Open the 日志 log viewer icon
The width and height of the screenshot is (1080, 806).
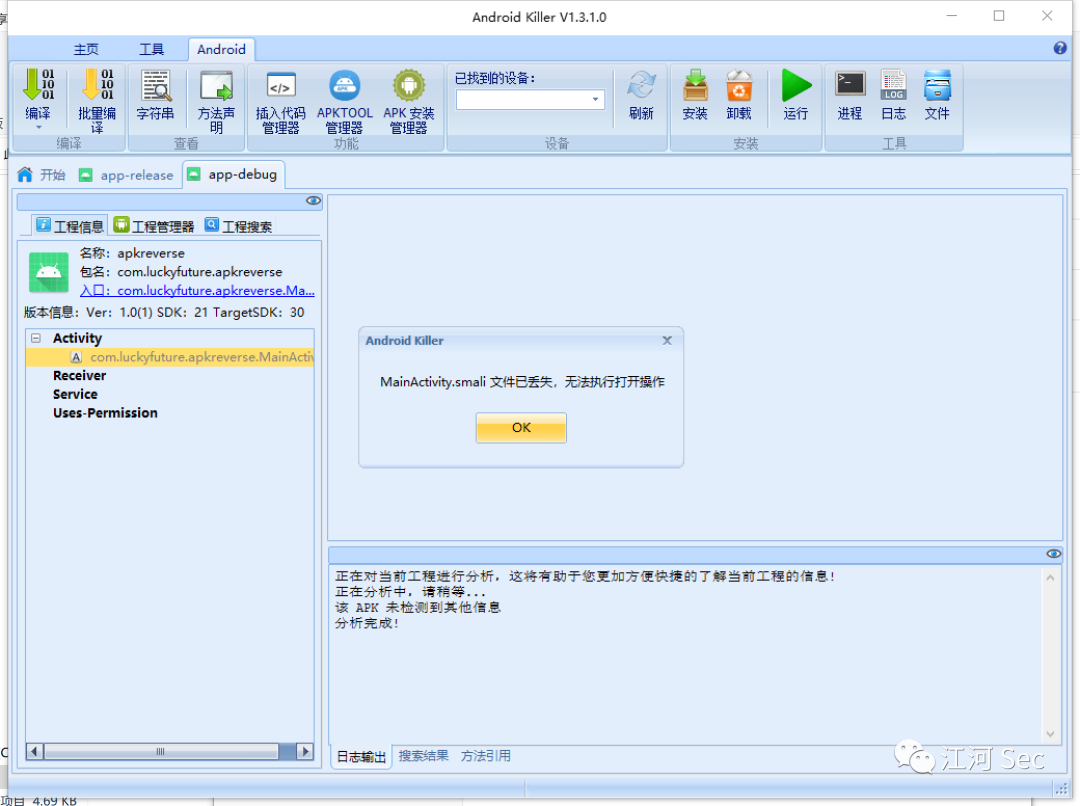click(x=893, y=95)
